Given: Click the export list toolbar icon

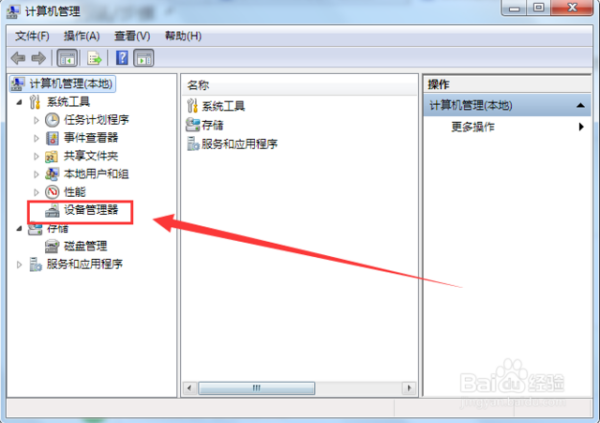Looking at the screenshot, I should [x=94, y=58].
